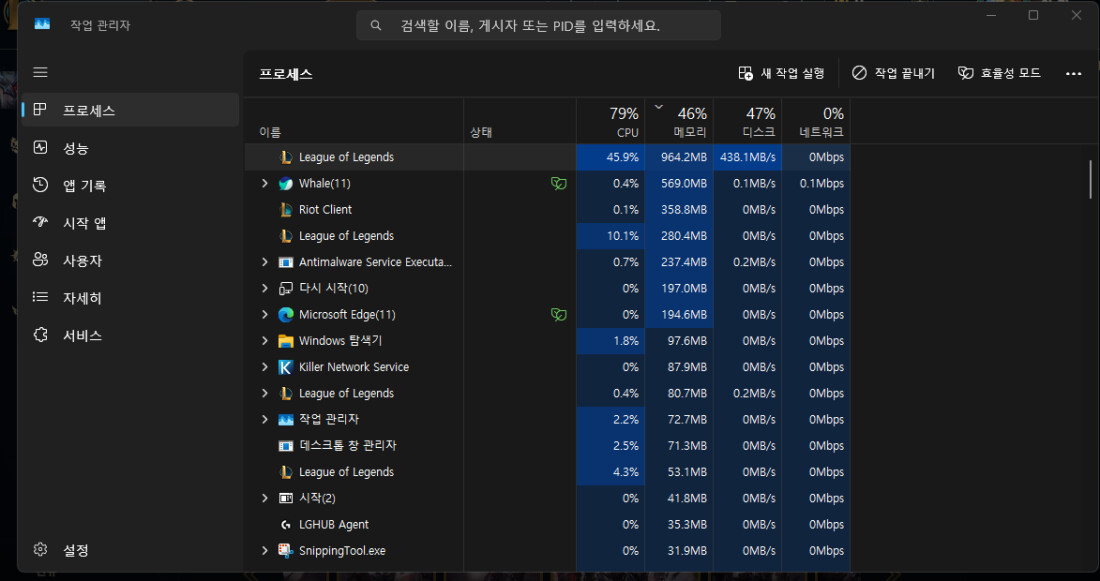Open the 서비스 (Services) sidebar page
The width and height of the screenshot is (1100, 581).
pyautogui.click(x=82, y=335)
